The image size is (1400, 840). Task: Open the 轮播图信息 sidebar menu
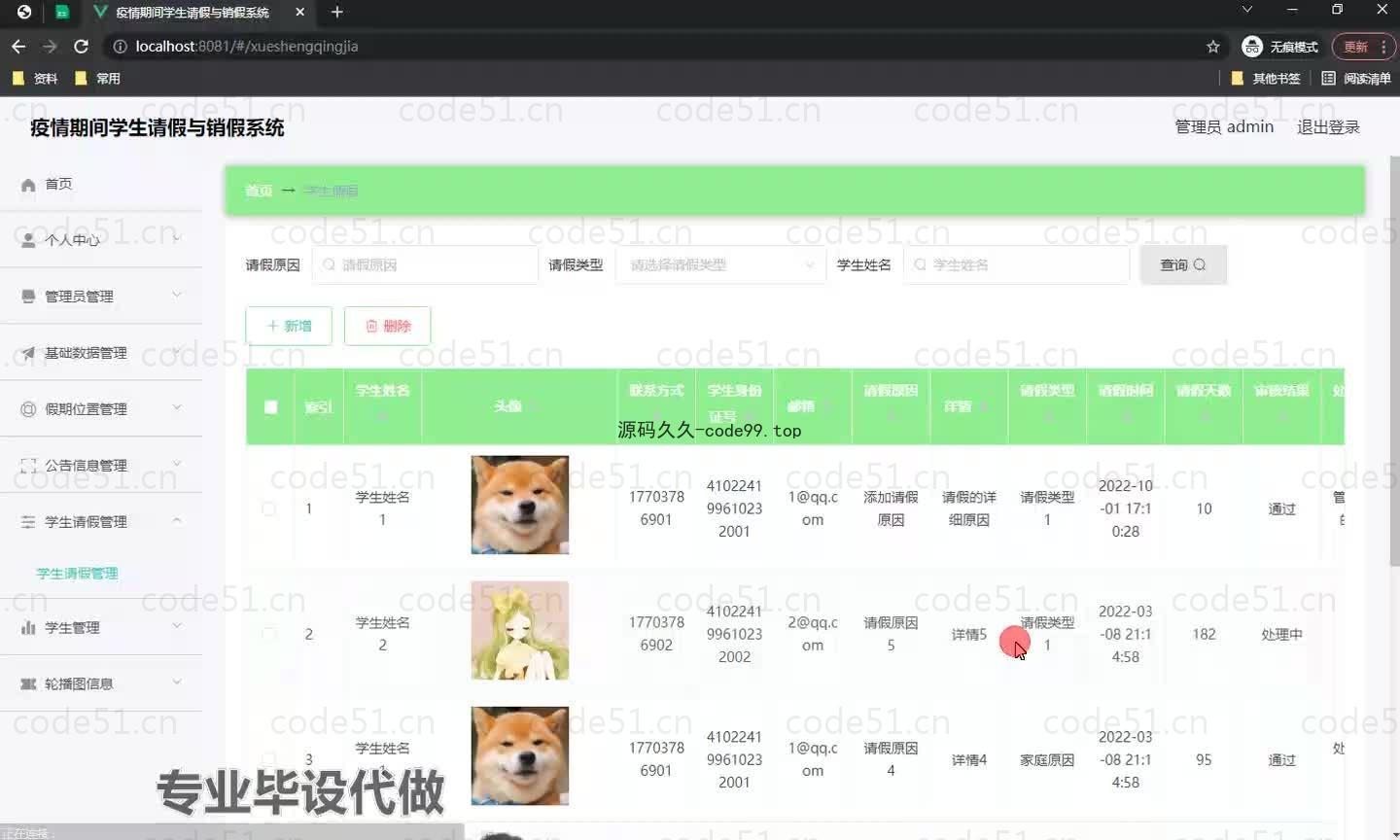point(101,684)
